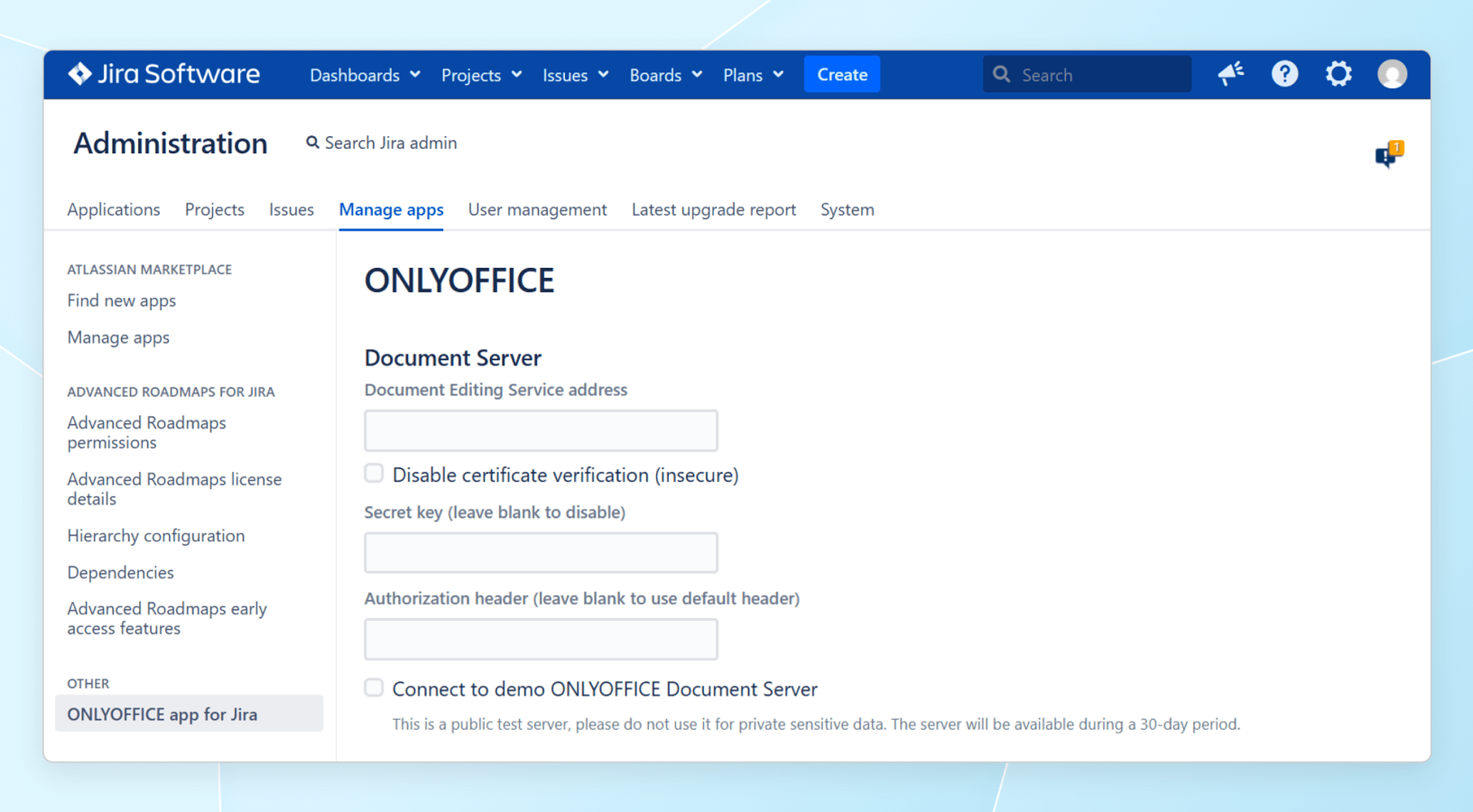Viewport: 1473px width, 812px height.
Task: Focus the Secret key field
Action: coord(541,552)
